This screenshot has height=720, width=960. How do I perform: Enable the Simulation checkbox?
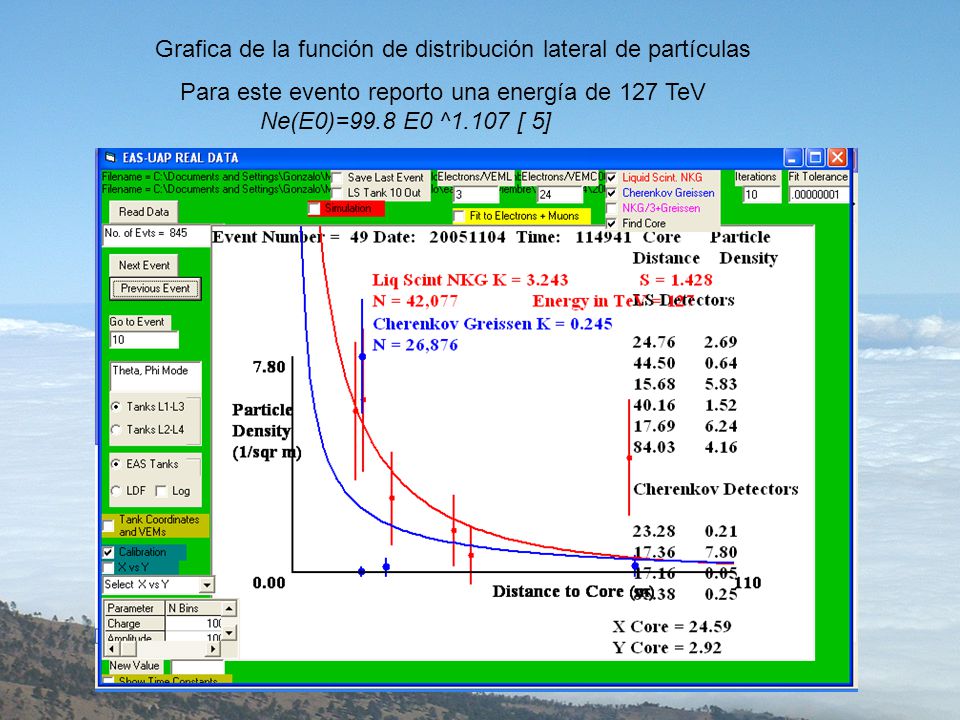[x=315, y=209]
